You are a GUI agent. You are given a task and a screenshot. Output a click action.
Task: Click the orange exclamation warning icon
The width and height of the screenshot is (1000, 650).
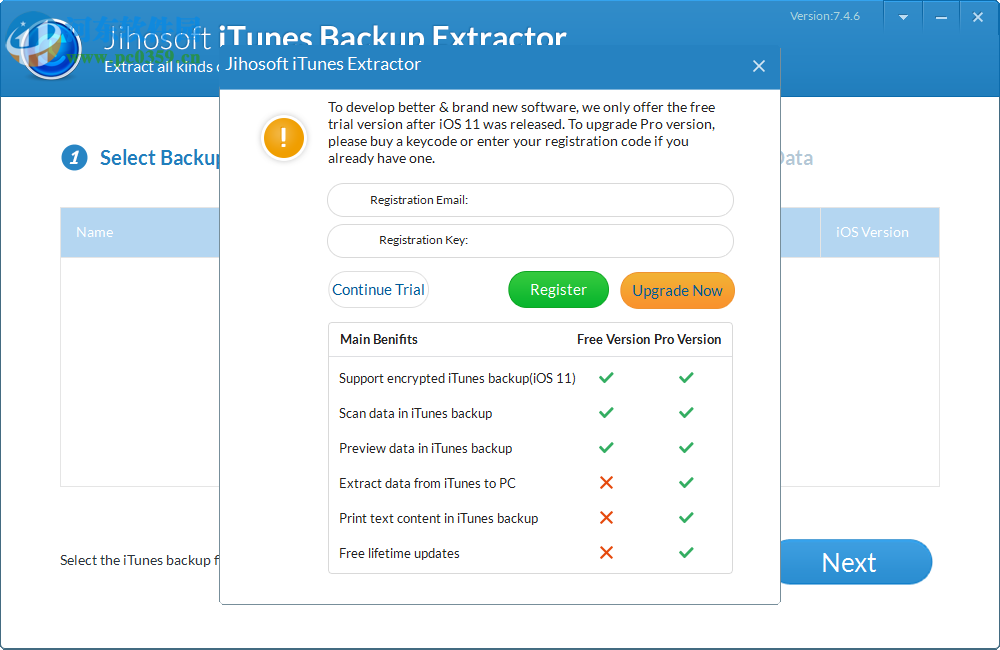[x=283, y=138]
